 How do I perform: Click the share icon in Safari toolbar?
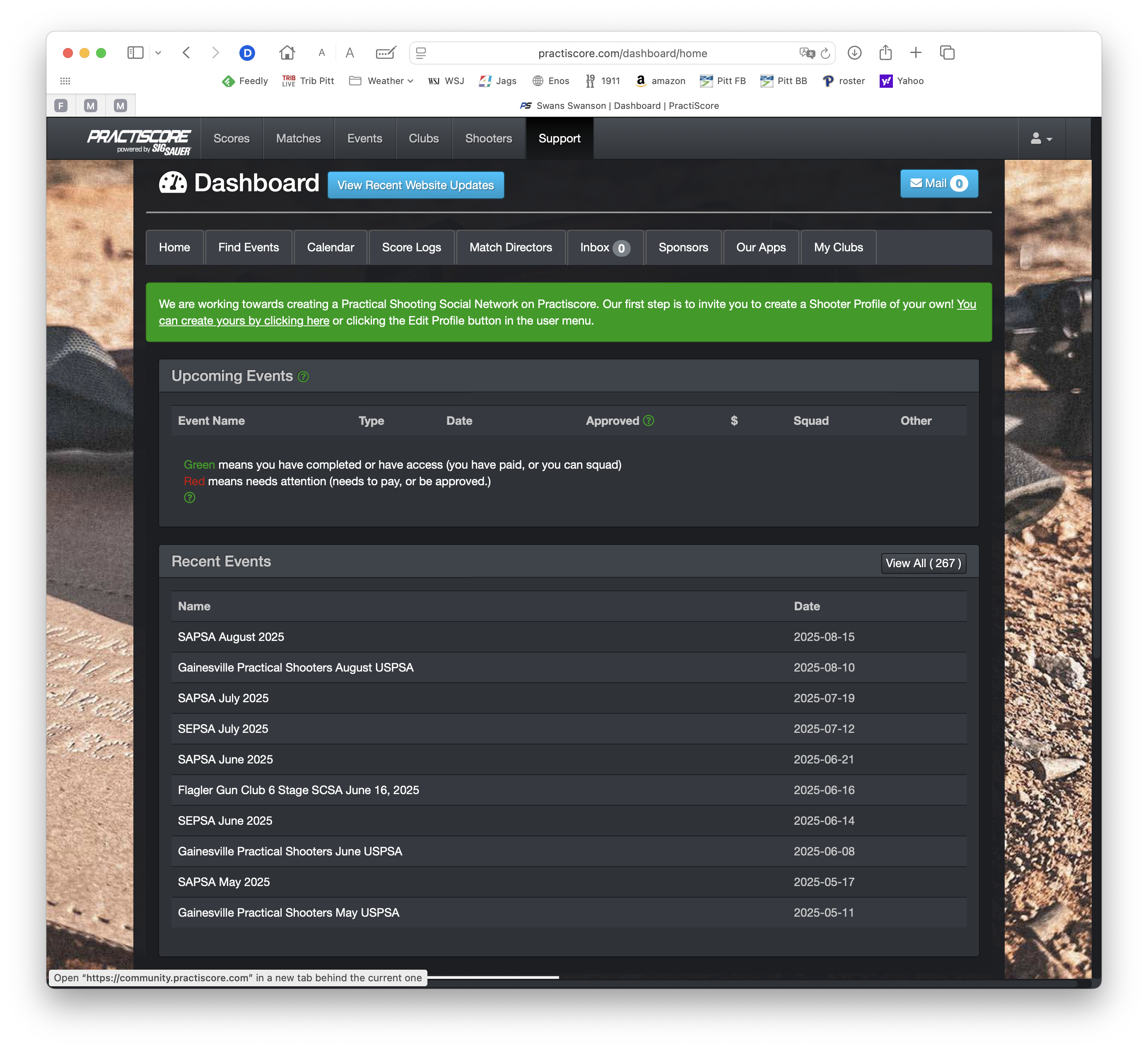[885, 53]
